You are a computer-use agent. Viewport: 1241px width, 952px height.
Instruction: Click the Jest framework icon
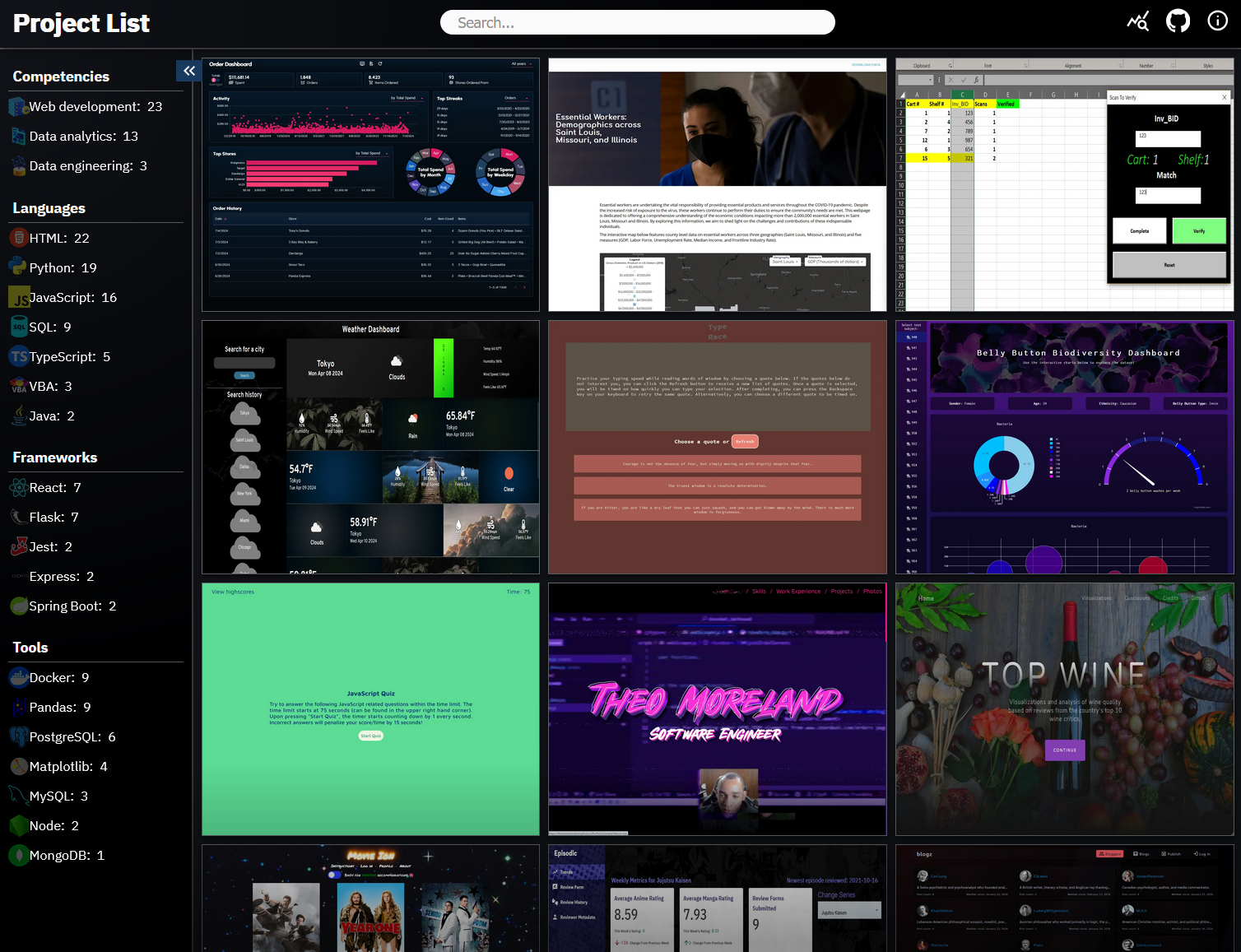[19, 547]
